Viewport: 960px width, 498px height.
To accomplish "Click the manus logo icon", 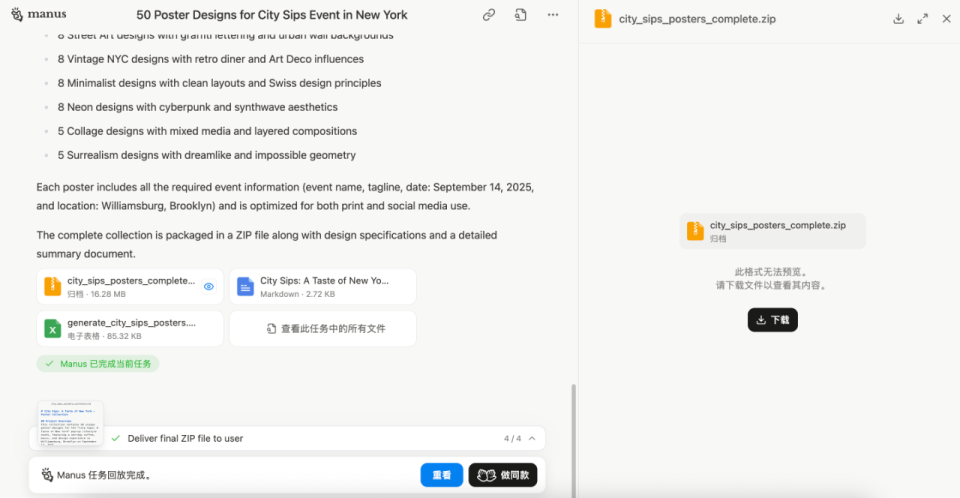I will click(x=17, y=14).
